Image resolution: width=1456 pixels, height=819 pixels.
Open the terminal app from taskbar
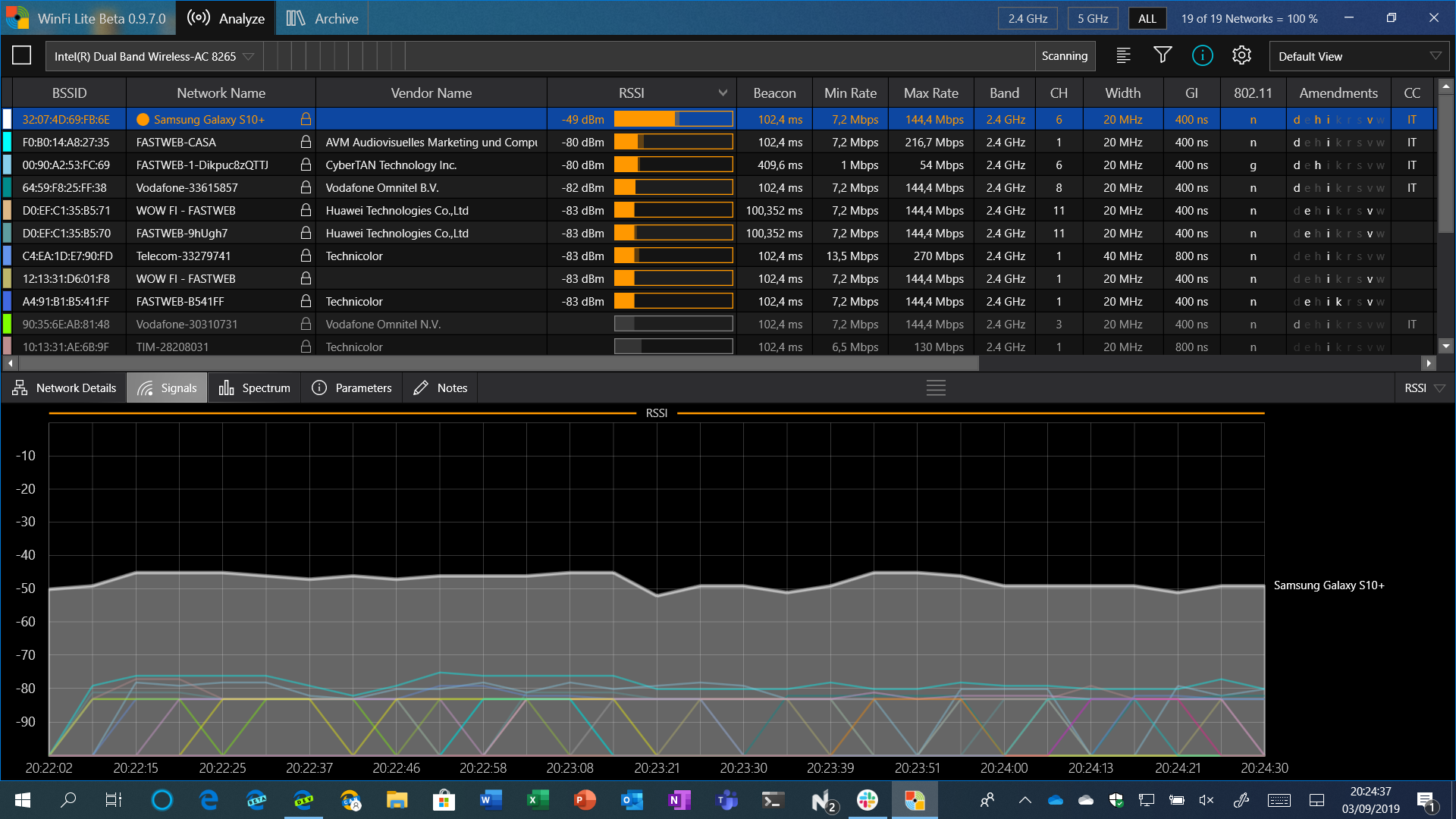click(773, 800)
